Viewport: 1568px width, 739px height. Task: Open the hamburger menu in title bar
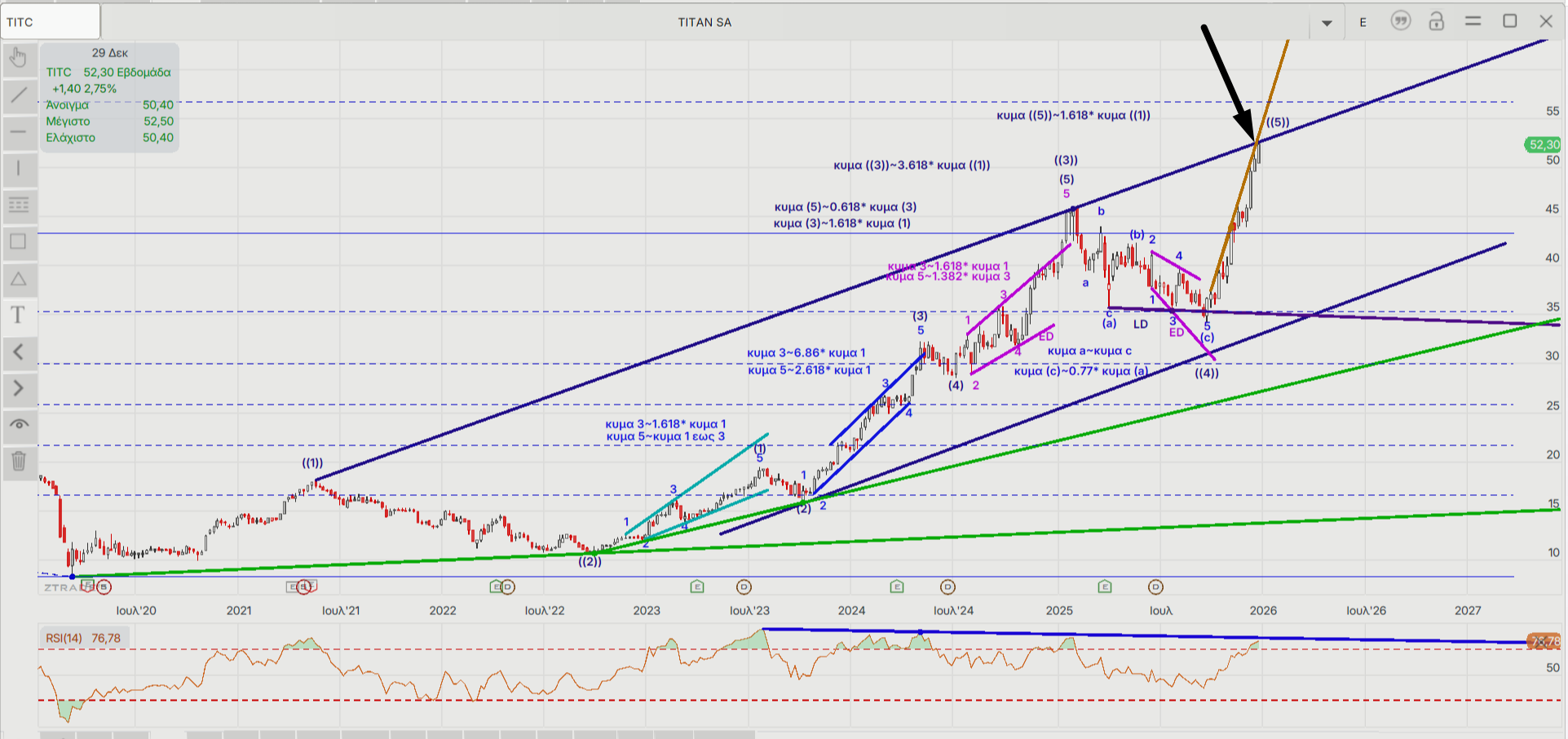point(1473,21)
